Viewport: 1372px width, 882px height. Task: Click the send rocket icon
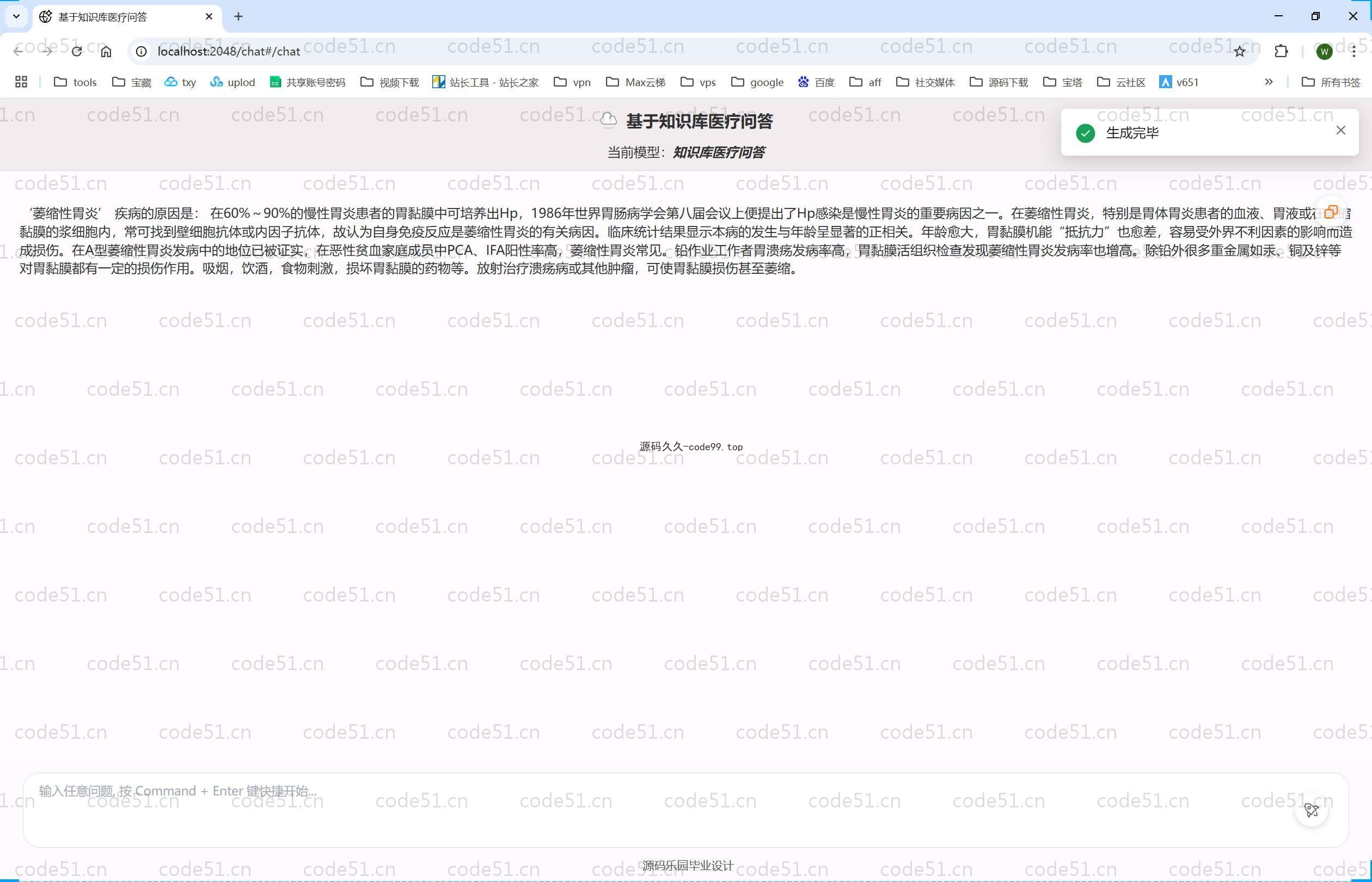click(x=1312, y=810)
